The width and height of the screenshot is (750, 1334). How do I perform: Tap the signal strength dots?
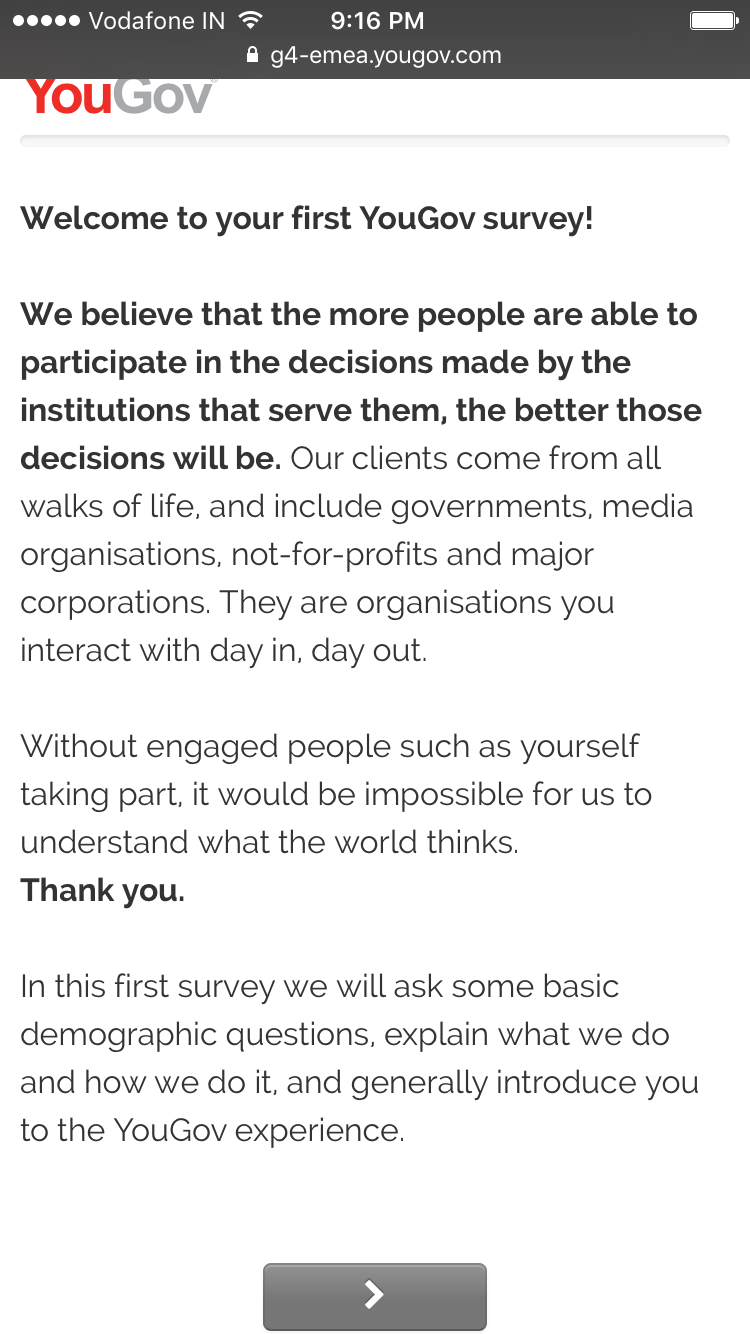pyautogui.click(x=45, y=20)
